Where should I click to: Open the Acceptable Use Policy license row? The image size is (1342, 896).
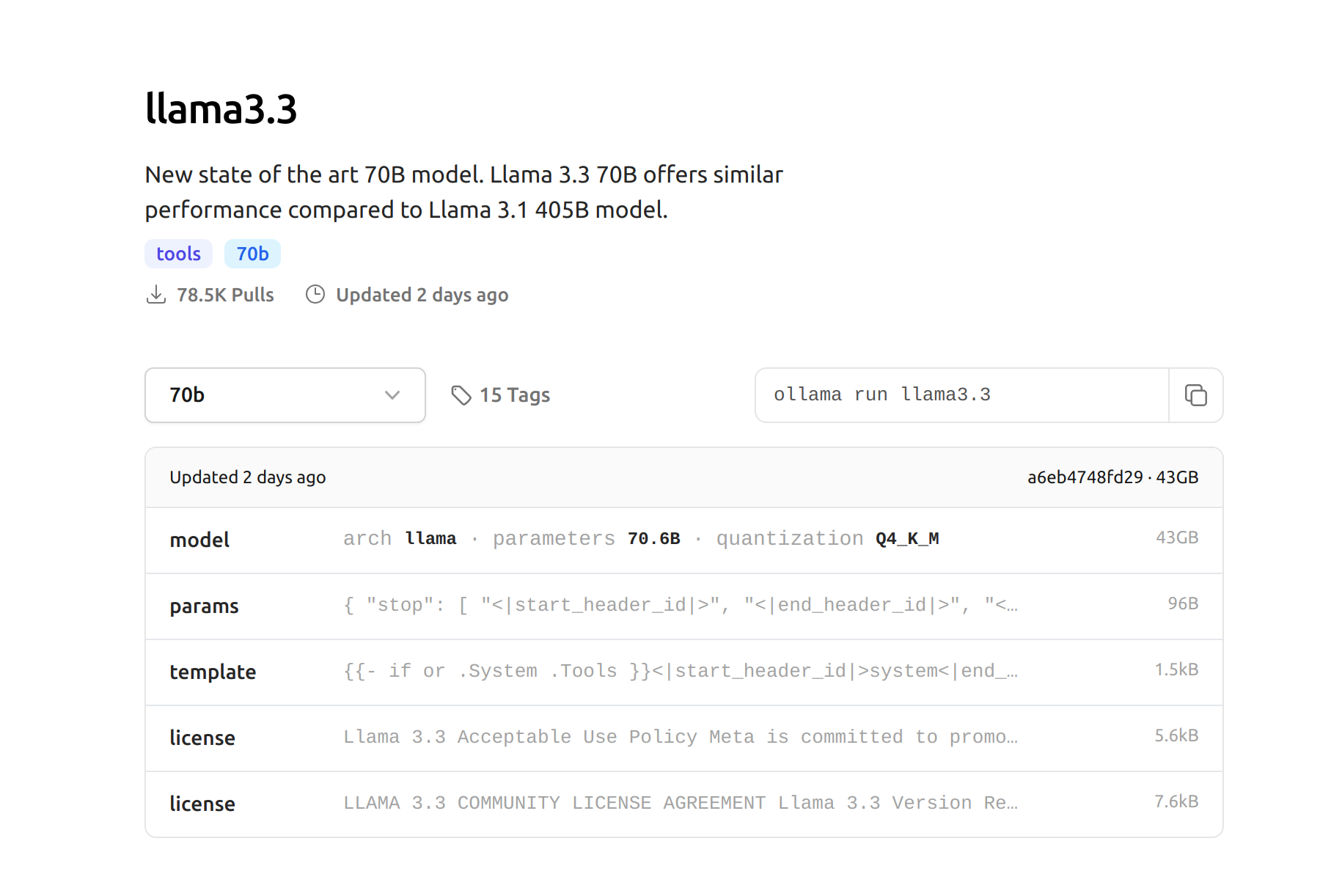tap(679, 738)
